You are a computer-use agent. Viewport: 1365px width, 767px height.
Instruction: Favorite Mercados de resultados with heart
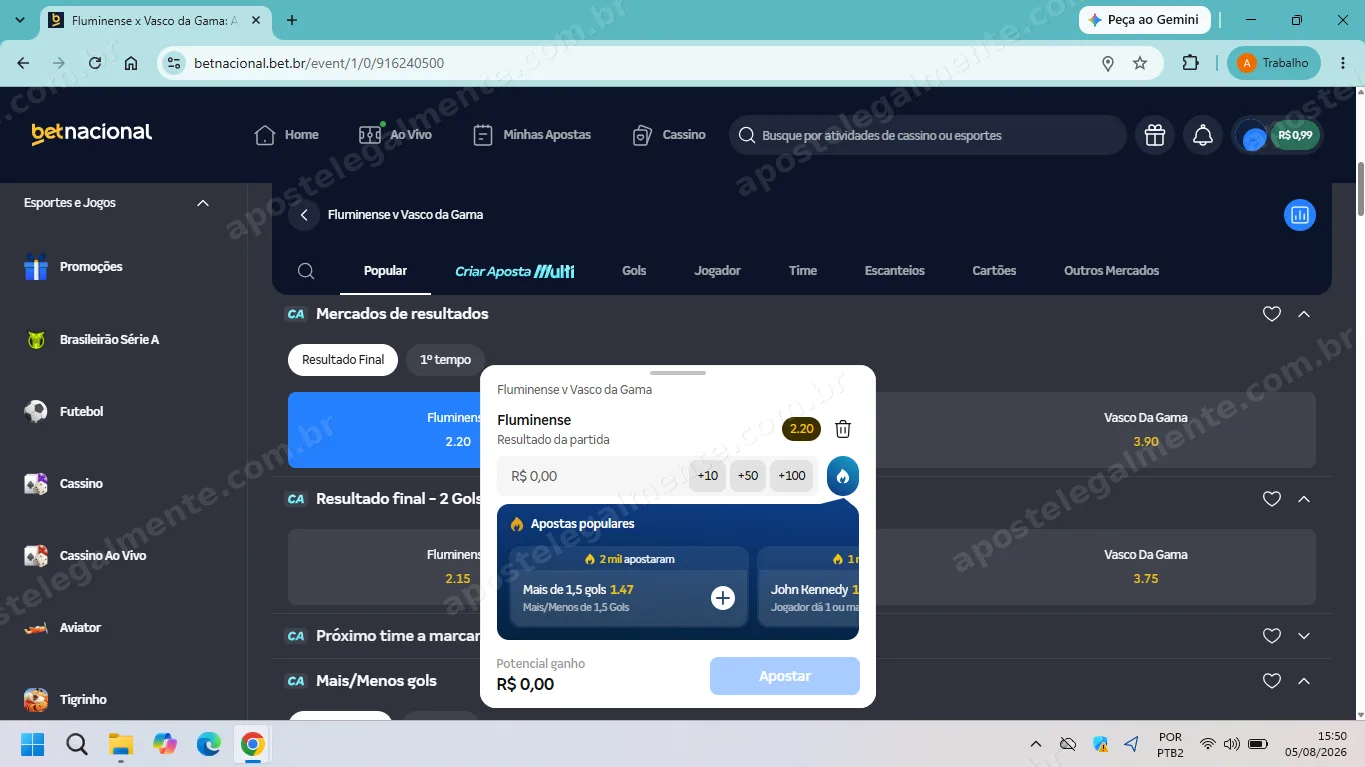coord(1272,314)
